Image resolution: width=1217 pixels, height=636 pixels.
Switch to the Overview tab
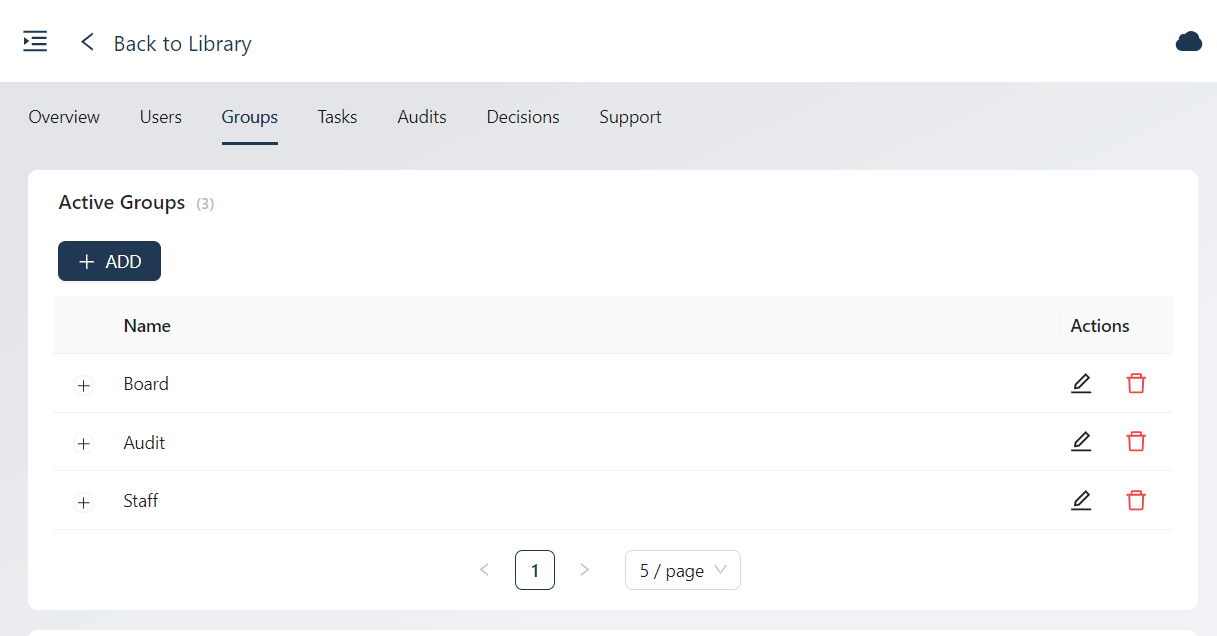(64, 117)
